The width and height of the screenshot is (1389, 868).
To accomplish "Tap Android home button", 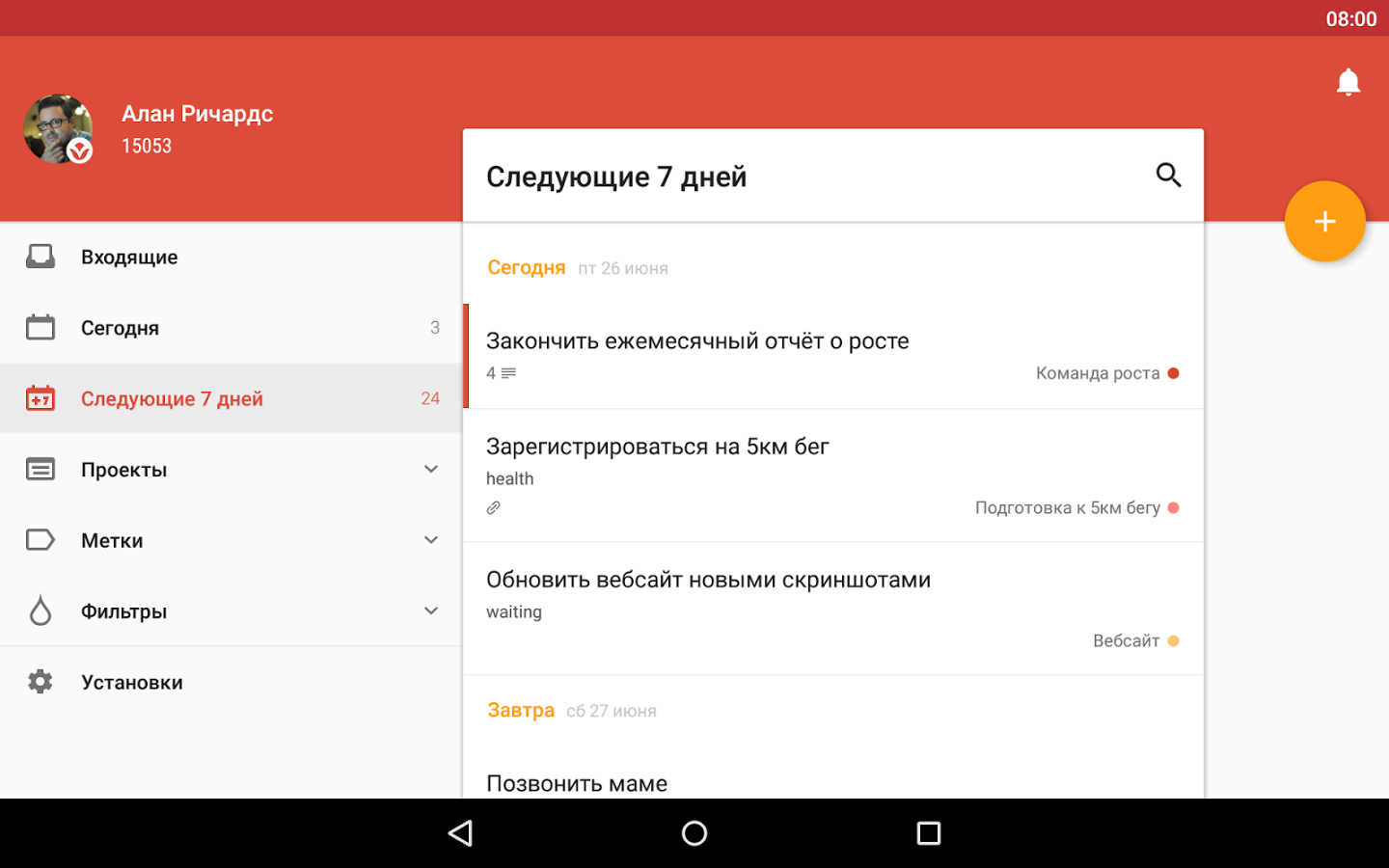I will pos(694,833).
